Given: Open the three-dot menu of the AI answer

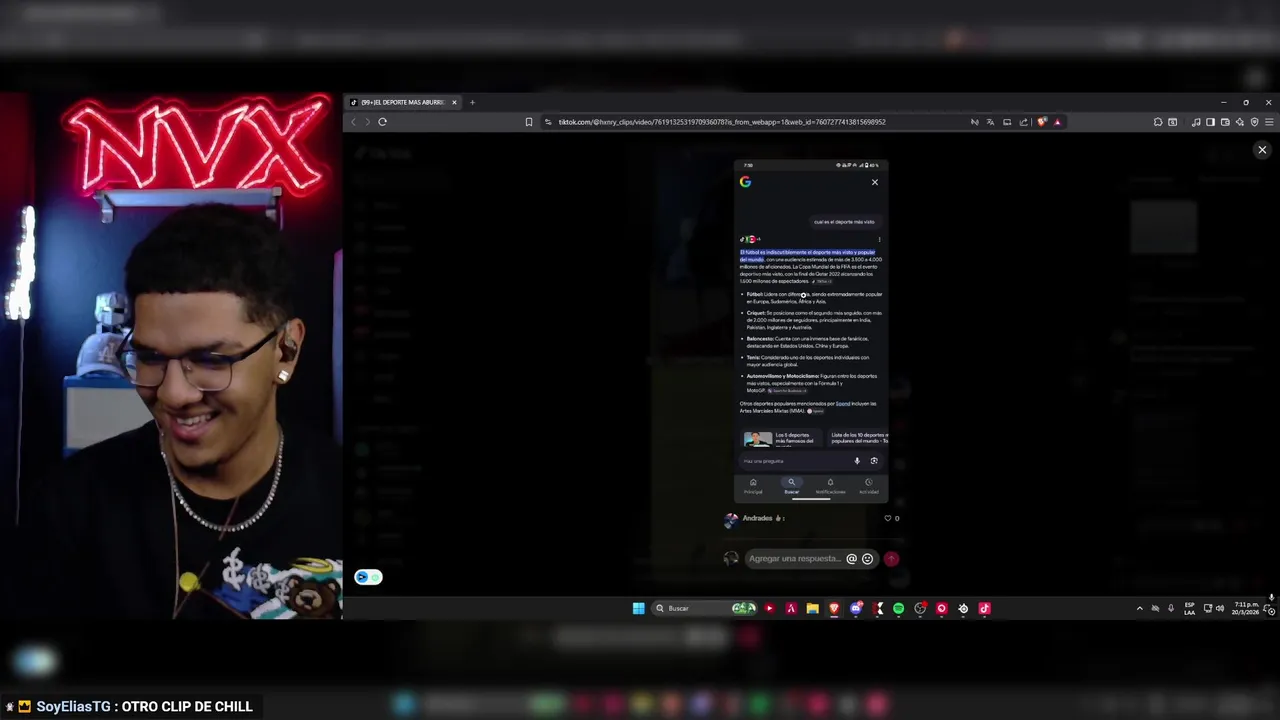Looking at the screenshot, I should click(x=879, y=239).
